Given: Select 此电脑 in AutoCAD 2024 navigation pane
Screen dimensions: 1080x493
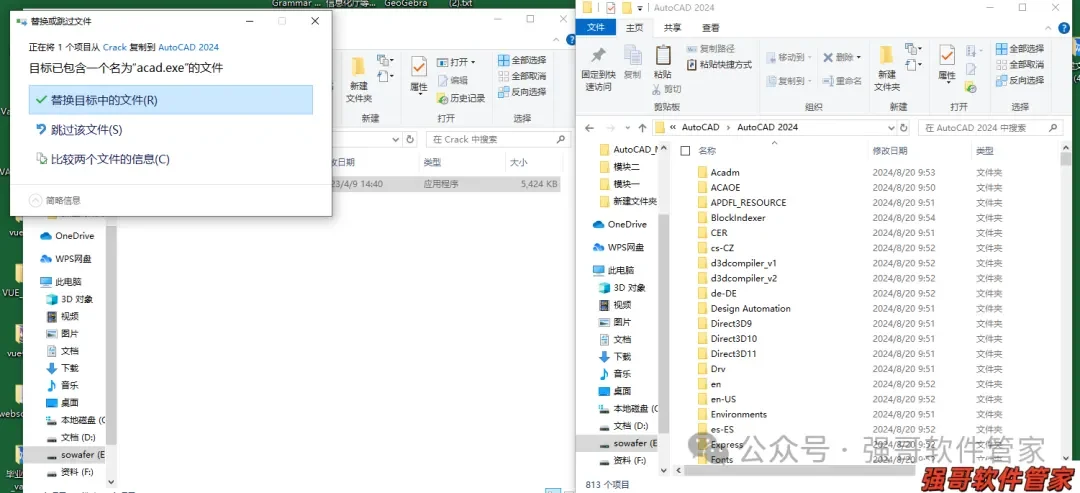Looking at the screenshot, I should tap(614, 271).
